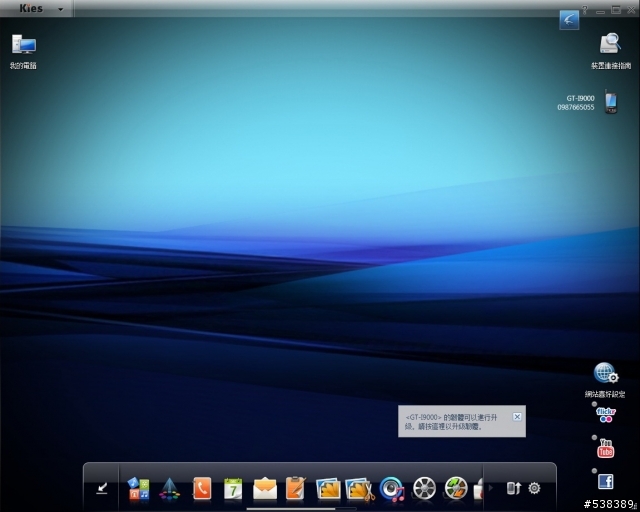Show more dock apps with right arrow

point(491,488)
